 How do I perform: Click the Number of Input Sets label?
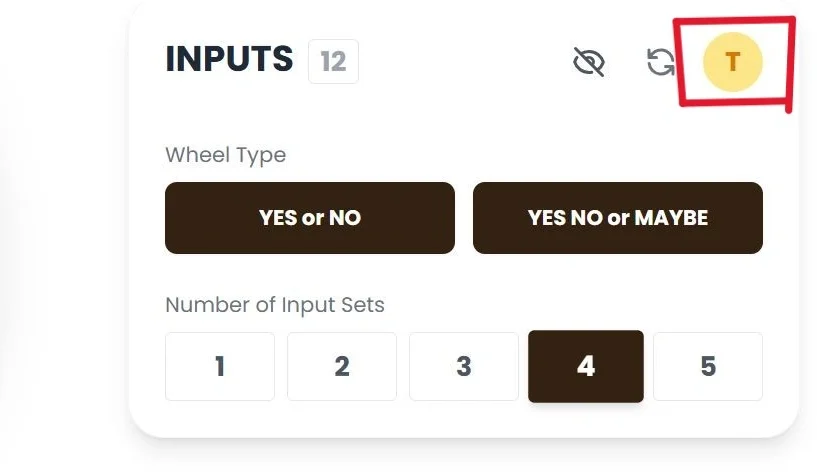274,305
